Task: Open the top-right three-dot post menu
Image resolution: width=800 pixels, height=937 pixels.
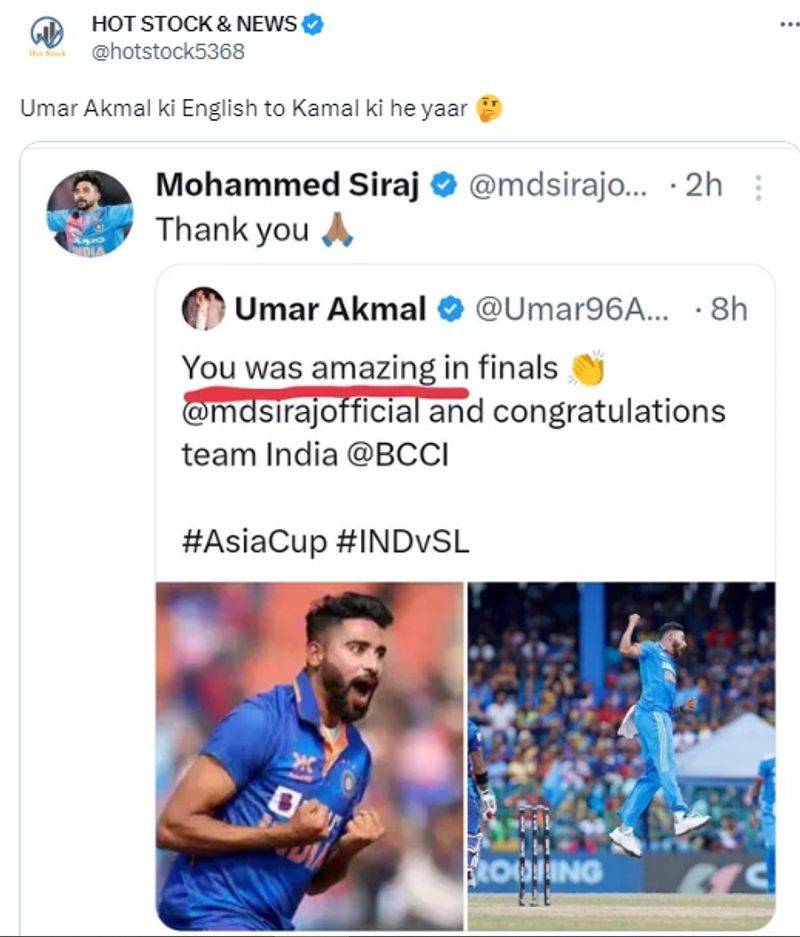Action: click(788, 24)
